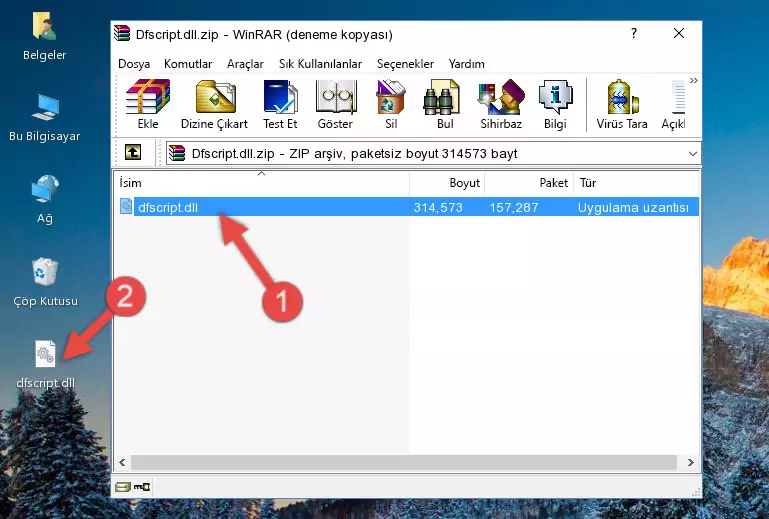
Task: Click the help question mark button
Action: [x=634, y=33]
